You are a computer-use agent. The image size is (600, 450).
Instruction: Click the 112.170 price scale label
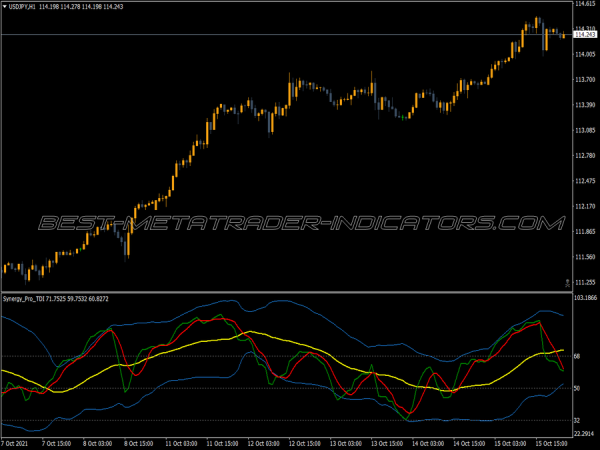pyautogui.click(x=583, y=207)
